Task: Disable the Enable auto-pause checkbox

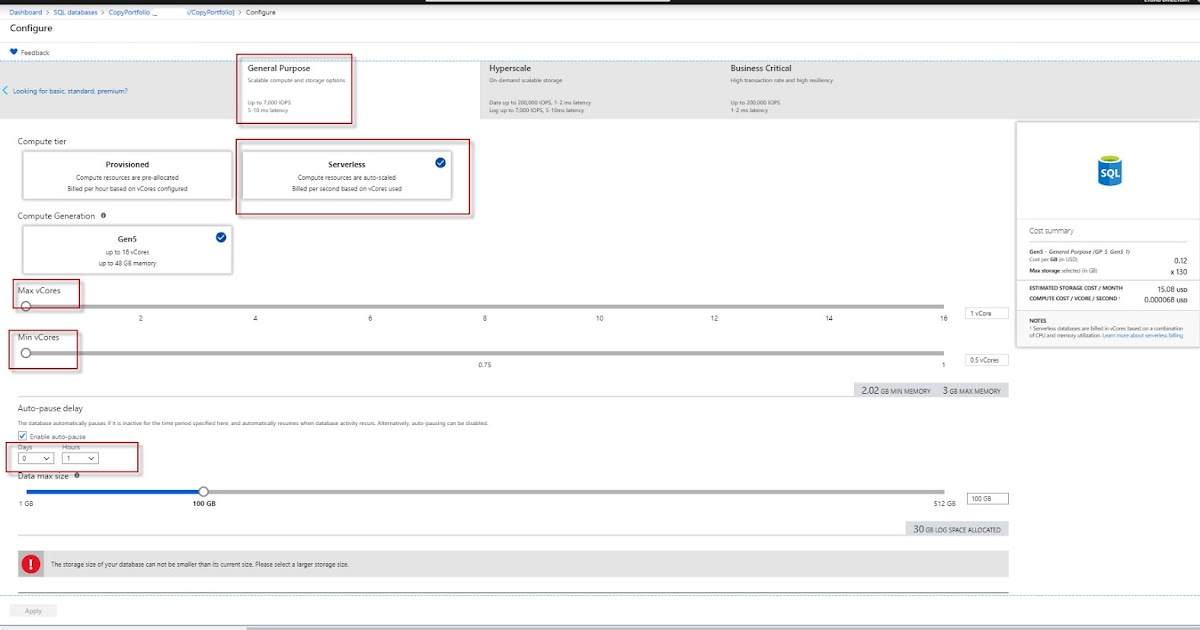Action: (24, 437)
